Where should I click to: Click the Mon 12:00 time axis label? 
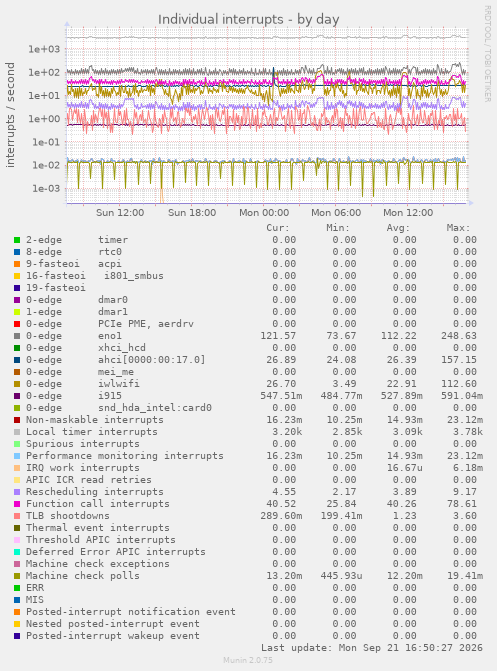tap(408, 213)
